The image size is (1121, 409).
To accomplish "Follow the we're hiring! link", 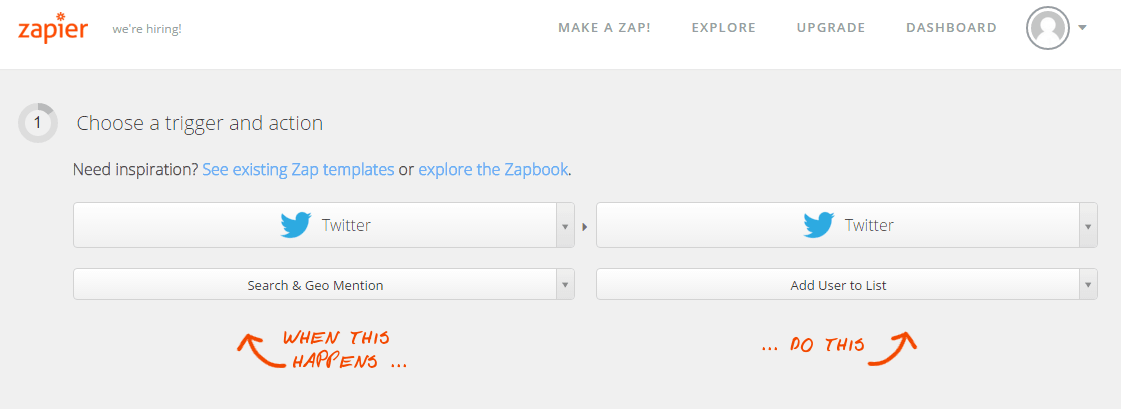I will [147, 29].
